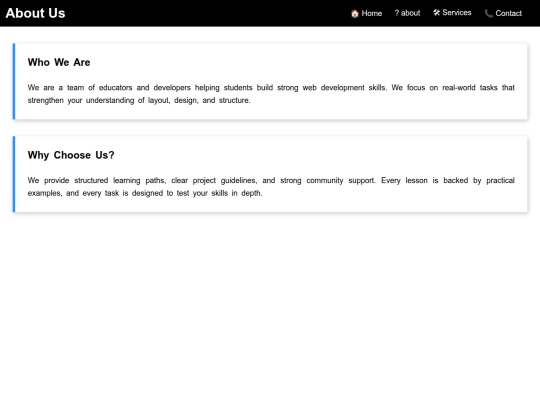Open the Home nav link
The height and width of the screenshot is (405, 540).
click(366, 13)
